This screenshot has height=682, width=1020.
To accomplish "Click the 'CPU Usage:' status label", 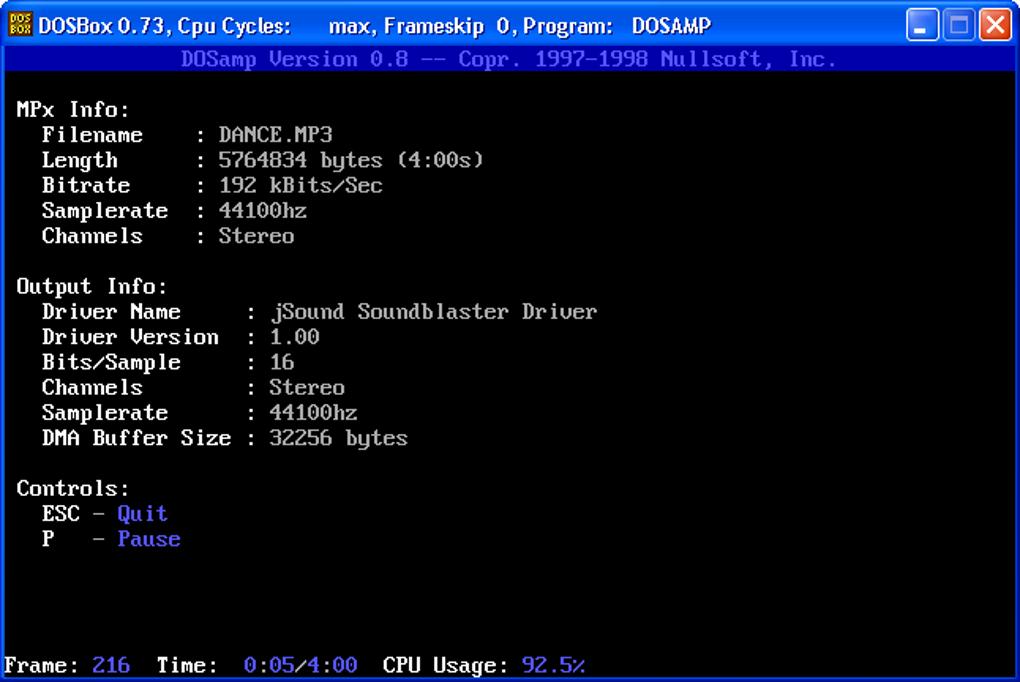I will [x=446, y=666].
